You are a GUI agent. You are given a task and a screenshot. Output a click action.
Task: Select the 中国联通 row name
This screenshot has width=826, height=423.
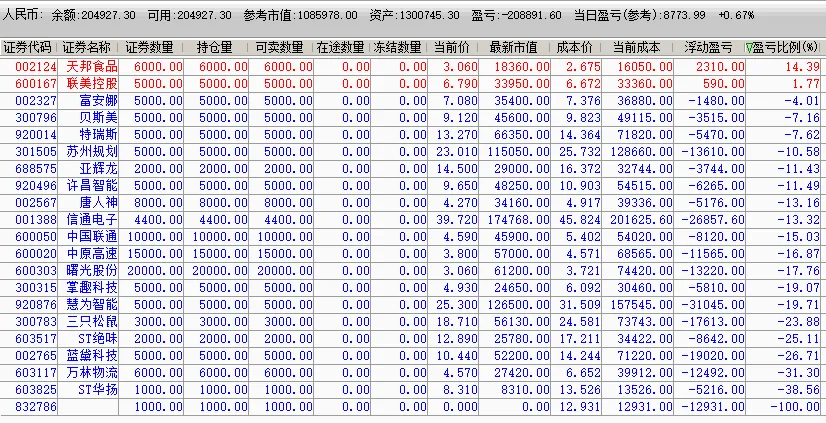(x=92, y=237)
